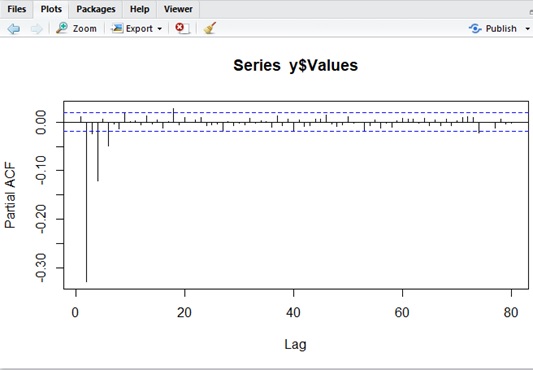Go to next plot with right arrow
Image resolution: width=533 pixels, height=370 pixels.
point(37,29)
